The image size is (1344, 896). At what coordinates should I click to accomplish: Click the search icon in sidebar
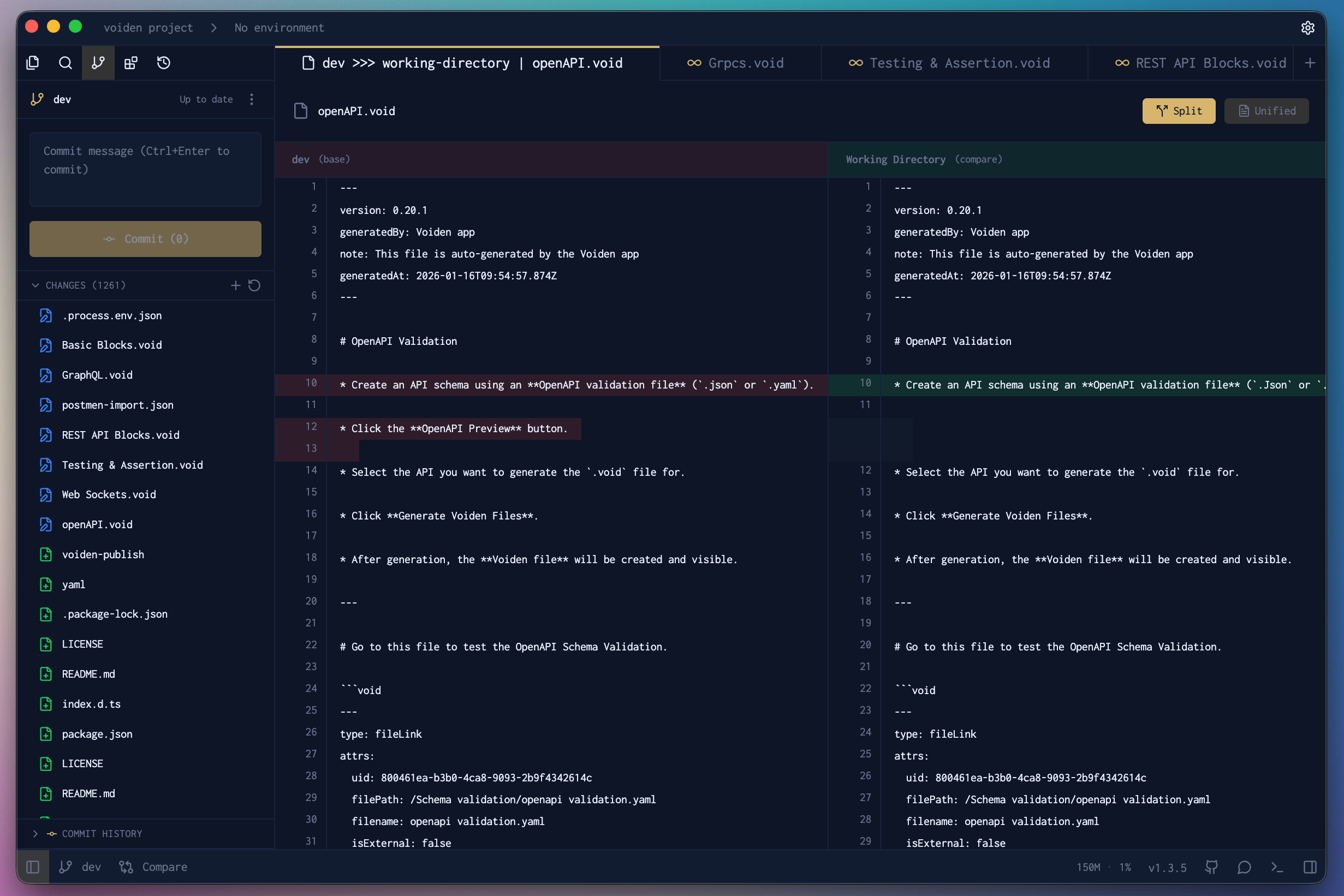(65, 63)
